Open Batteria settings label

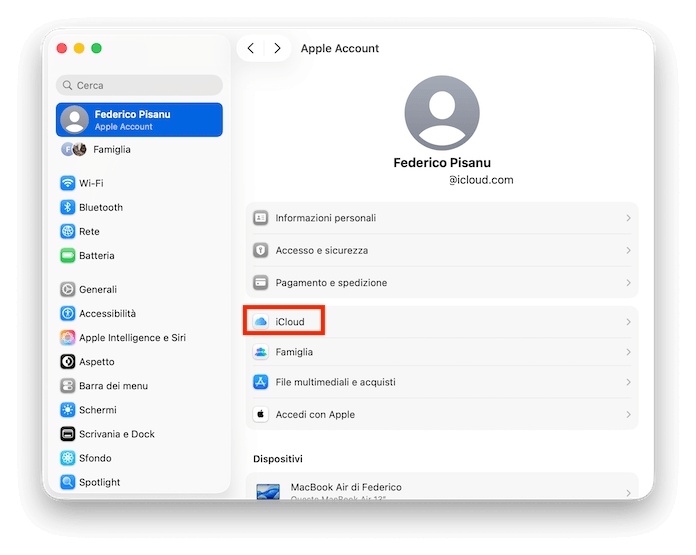click(97, 255)
